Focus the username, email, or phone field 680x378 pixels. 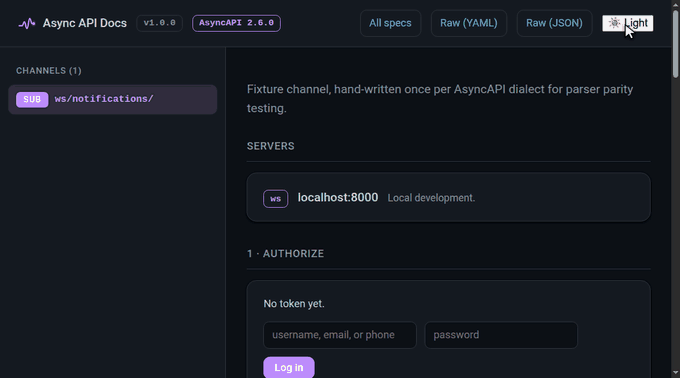[x=340, y=335]
